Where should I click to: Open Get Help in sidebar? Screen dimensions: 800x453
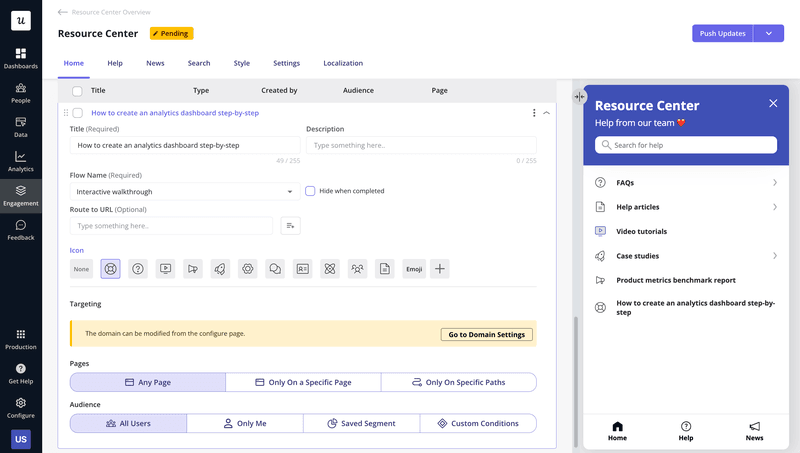(x=20, y=373)
